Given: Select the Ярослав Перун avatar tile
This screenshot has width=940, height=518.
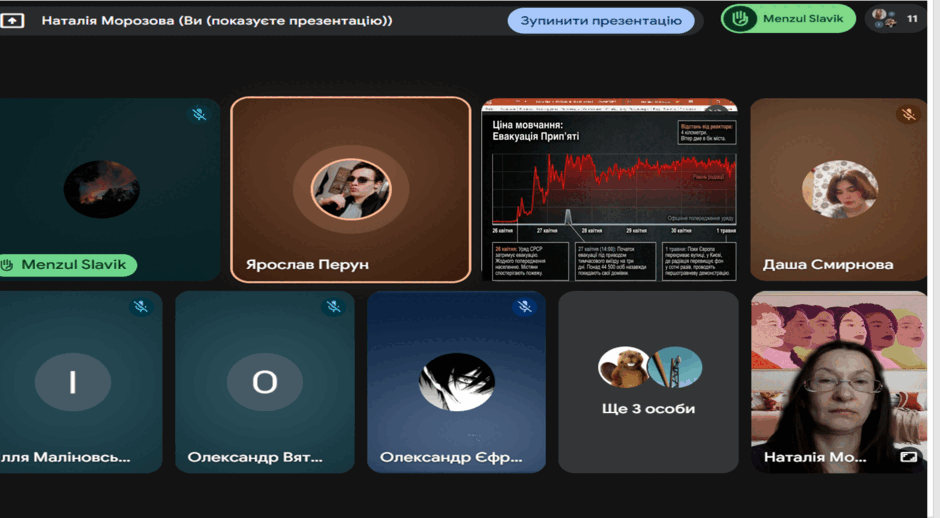Looking at the screenshot, I should (351, 189).
